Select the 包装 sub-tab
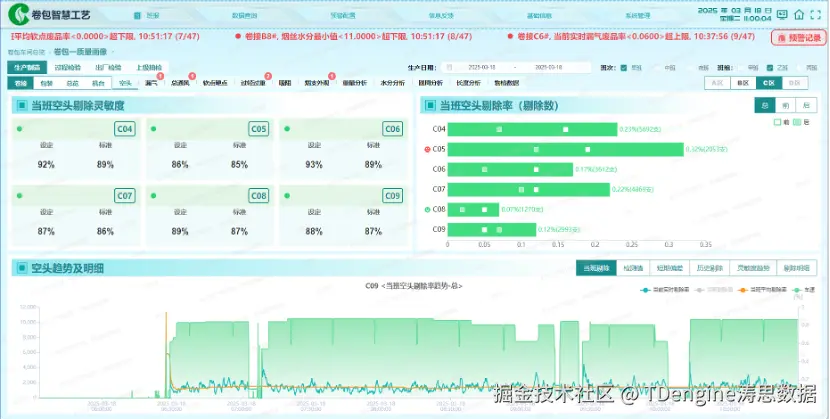 pos(47,83)
